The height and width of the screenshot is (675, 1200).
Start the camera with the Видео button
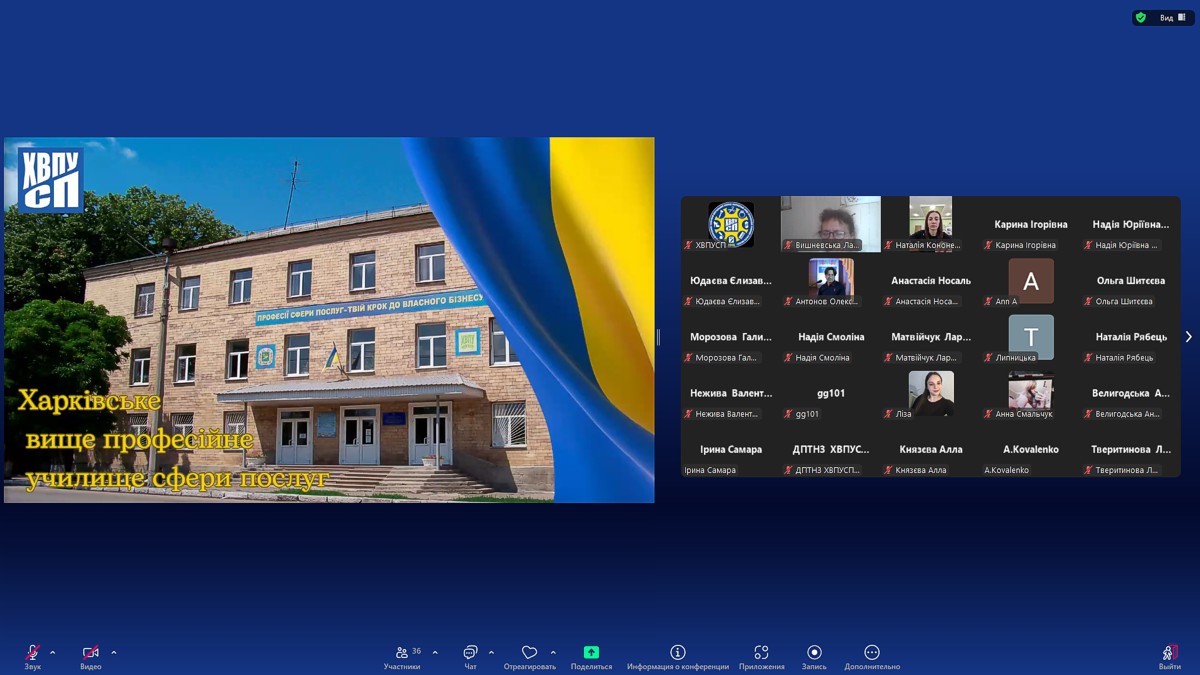[91, 657]
